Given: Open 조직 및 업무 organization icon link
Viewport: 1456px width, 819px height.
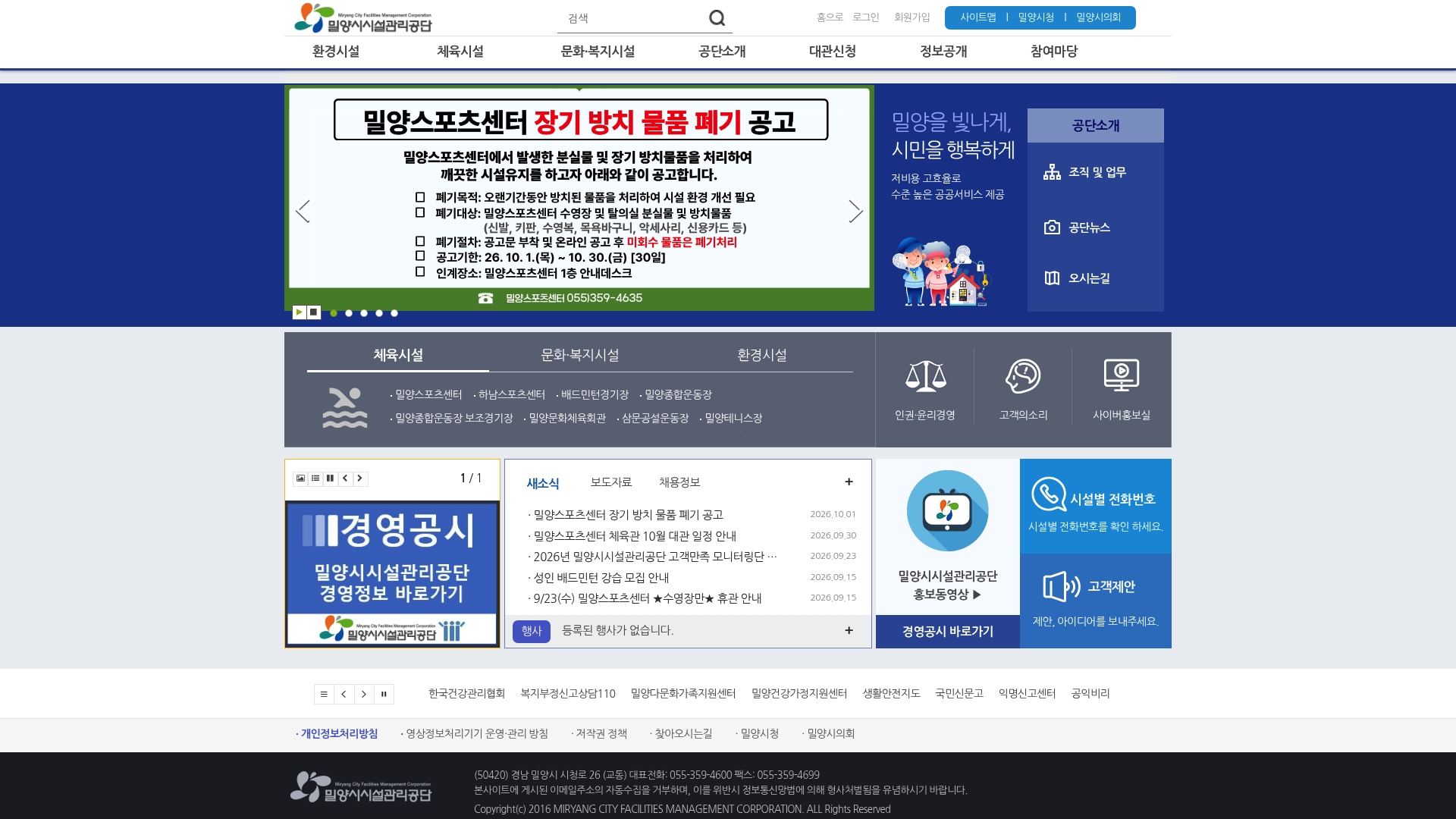Looking at the screenshot, I should [1052, 172].
